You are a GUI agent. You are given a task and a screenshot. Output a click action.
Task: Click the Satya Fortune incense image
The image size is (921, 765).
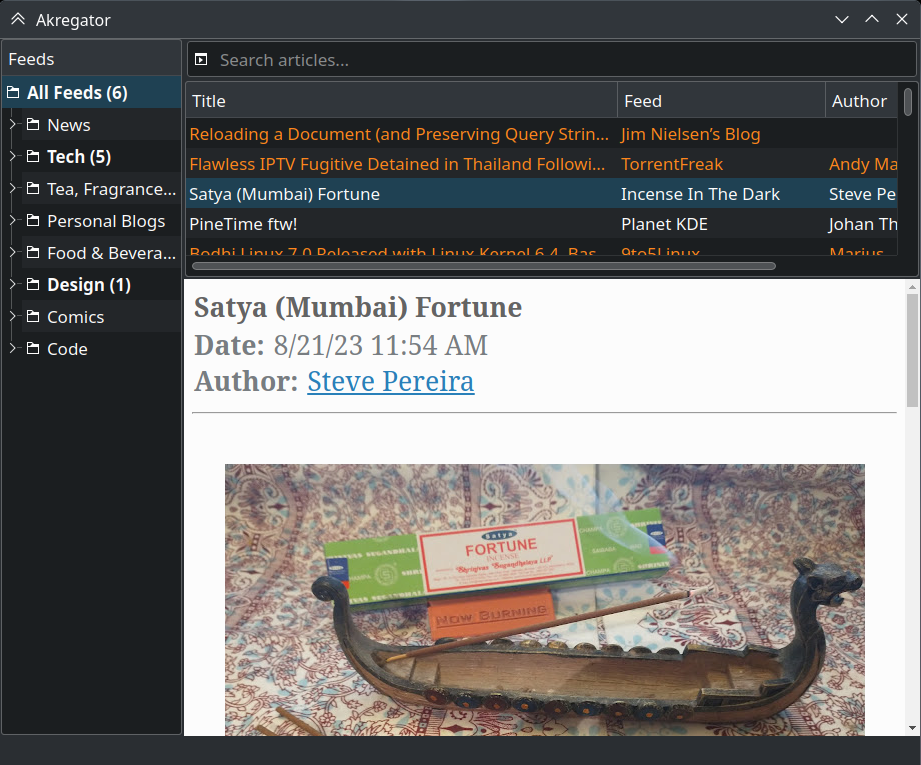(544, 600)
